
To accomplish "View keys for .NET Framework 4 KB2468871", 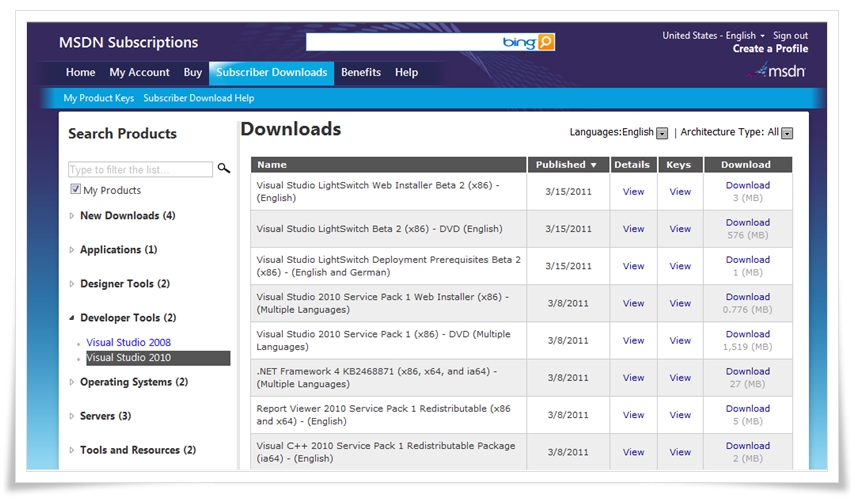I will [x=680, y=378].
